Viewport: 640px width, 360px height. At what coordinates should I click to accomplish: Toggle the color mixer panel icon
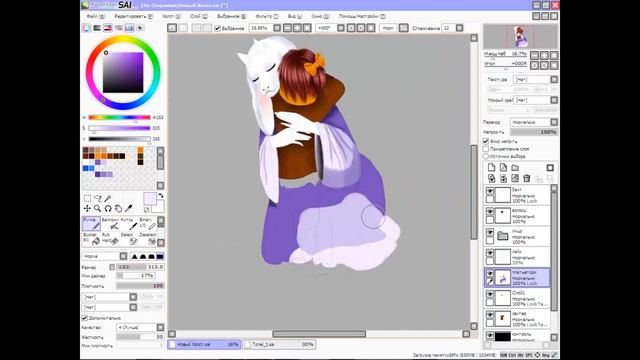click(118, 28)
